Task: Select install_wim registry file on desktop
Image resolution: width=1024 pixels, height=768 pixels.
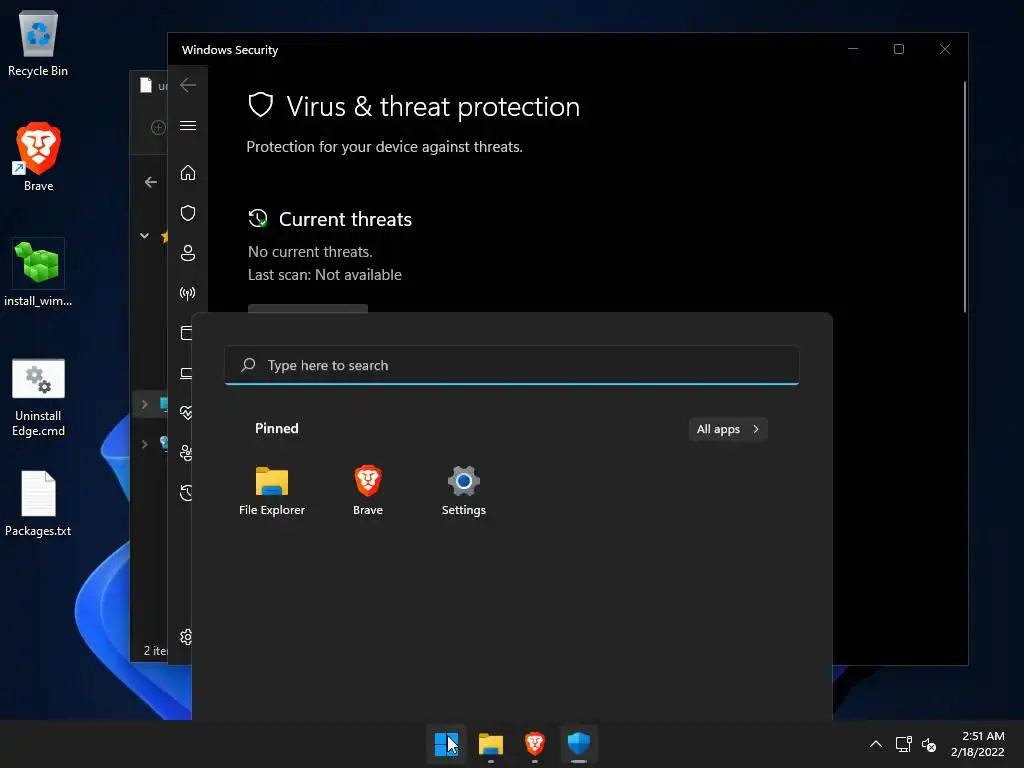Action: [x=38, y=272]
